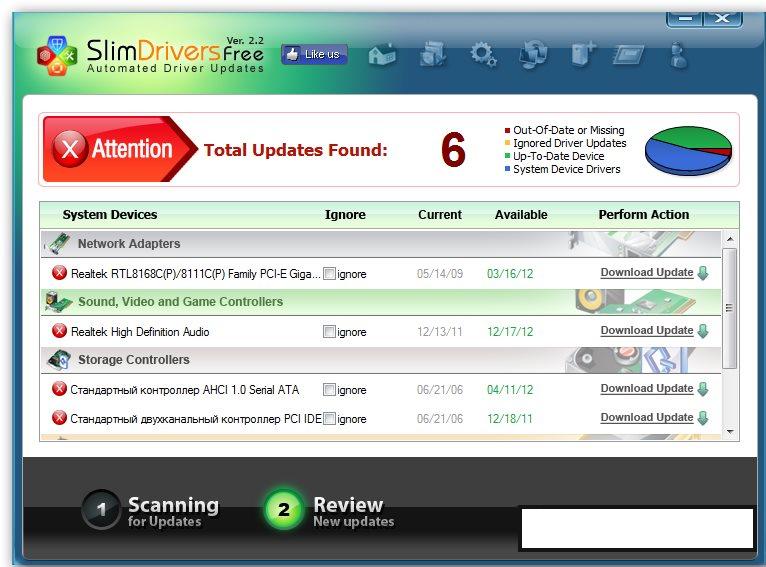Click the Storage Controllers category icon
Screen dimensions: 766x567
[59, 359]
